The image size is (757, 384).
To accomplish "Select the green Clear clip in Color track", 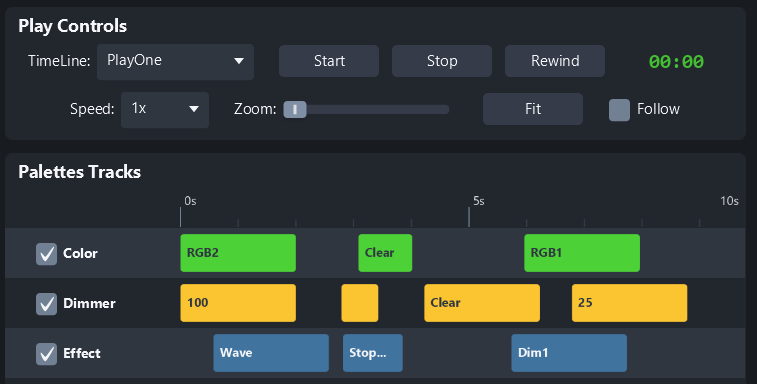I will pyautogui.click(x=385, y=253).
